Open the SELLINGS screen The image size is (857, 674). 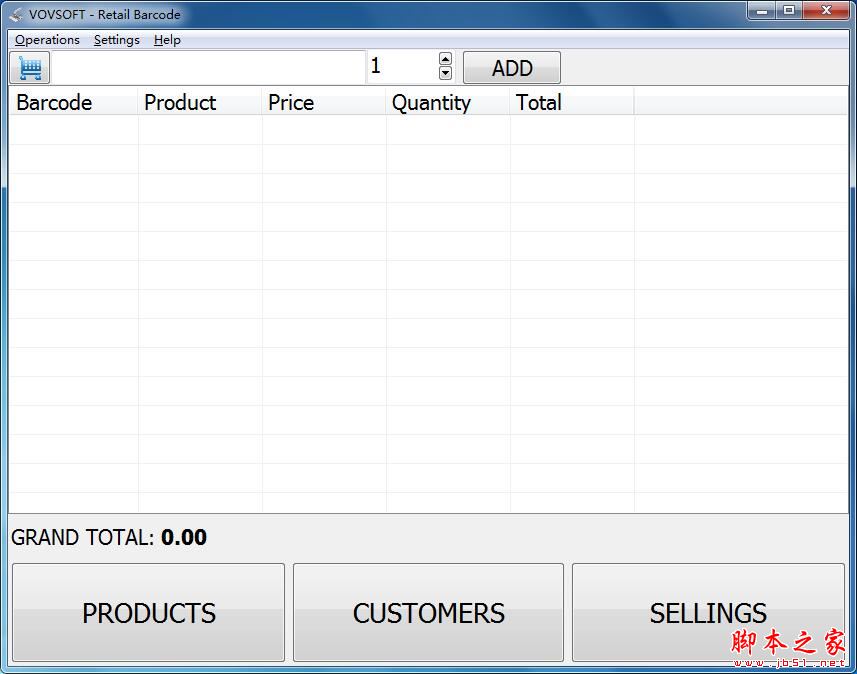(708, 611)
